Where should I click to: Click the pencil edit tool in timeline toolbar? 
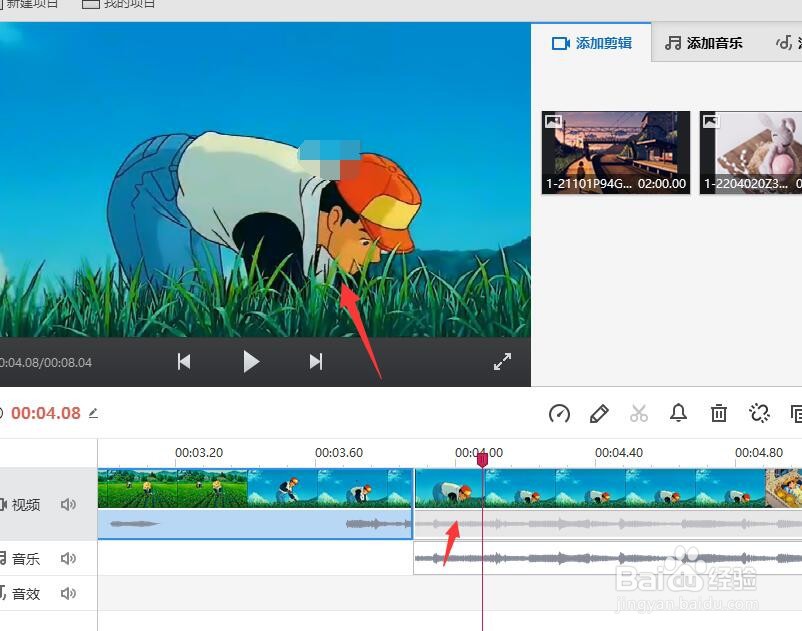click(599, 413)
